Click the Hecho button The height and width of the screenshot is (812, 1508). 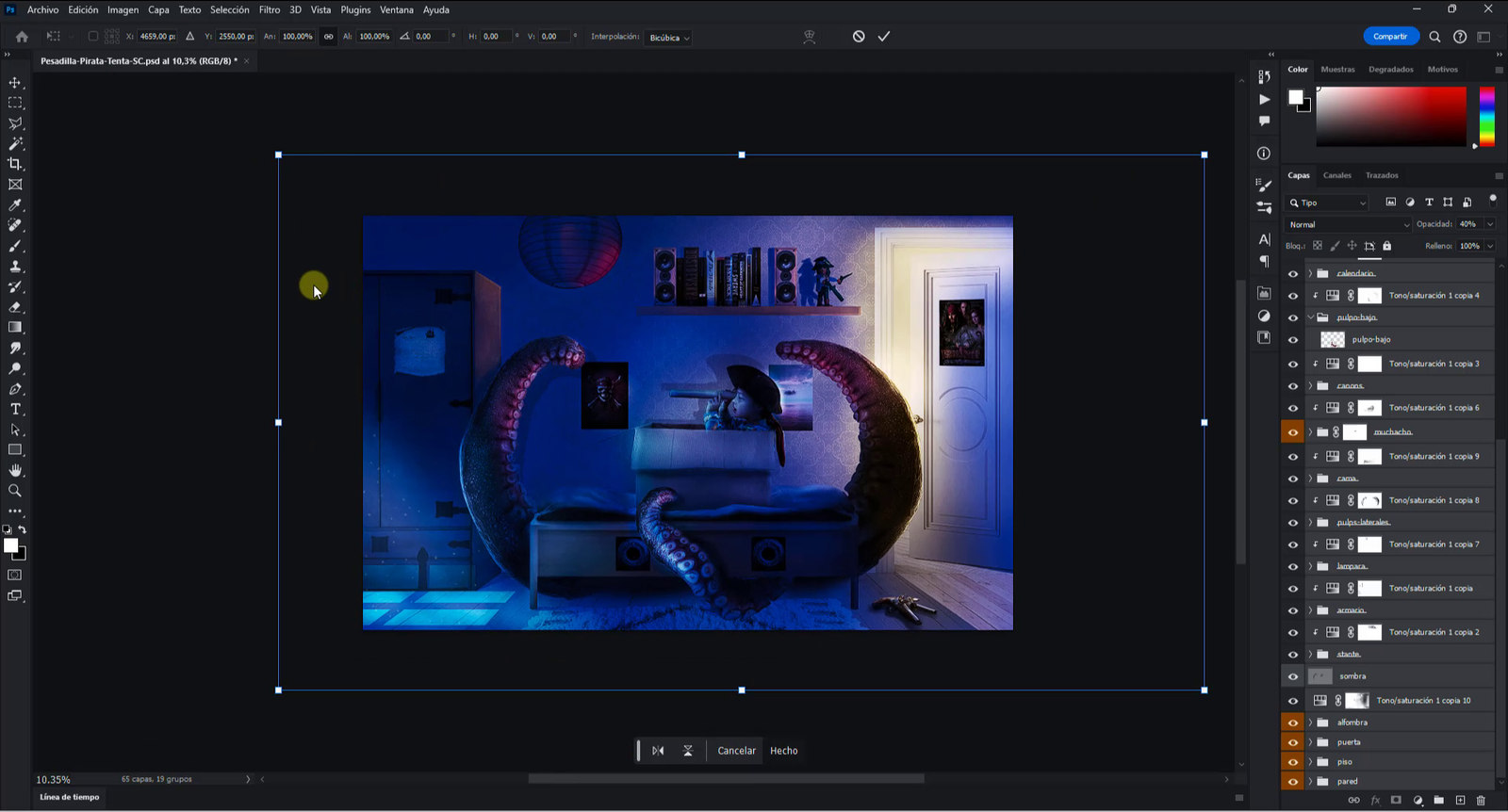click(x=783, y=751)
